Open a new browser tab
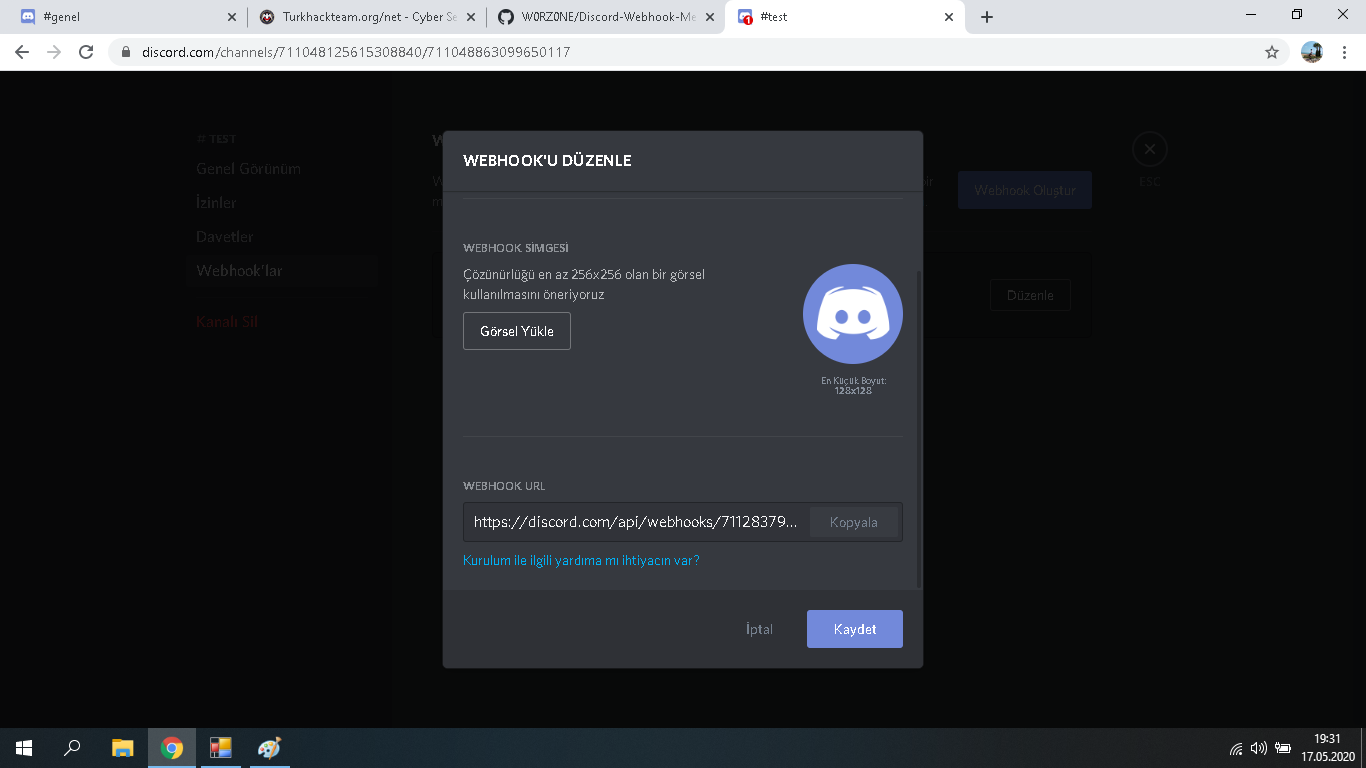This screenshot has width=1366, height=768. [x=987, y=17]
